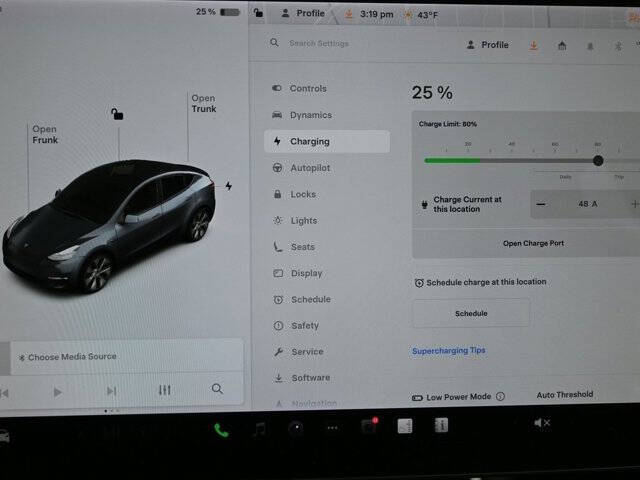
Task: Select Auto Threshold for Low Power Mode
Action: pos(565,395)
